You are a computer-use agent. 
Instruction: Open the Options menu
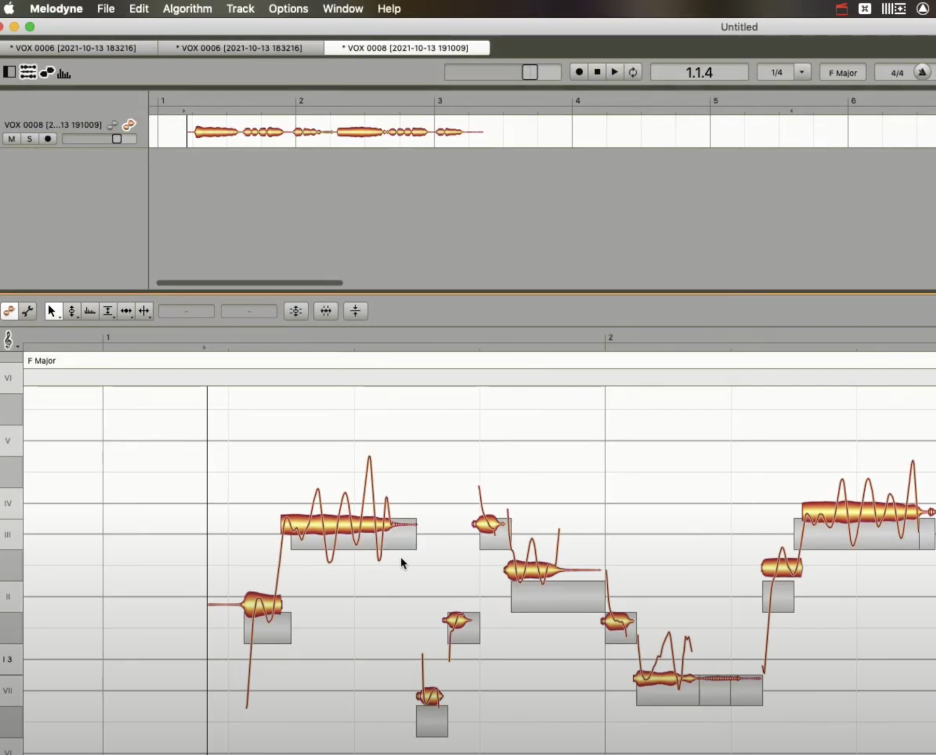pyautogui.click(x=288, y=9)
